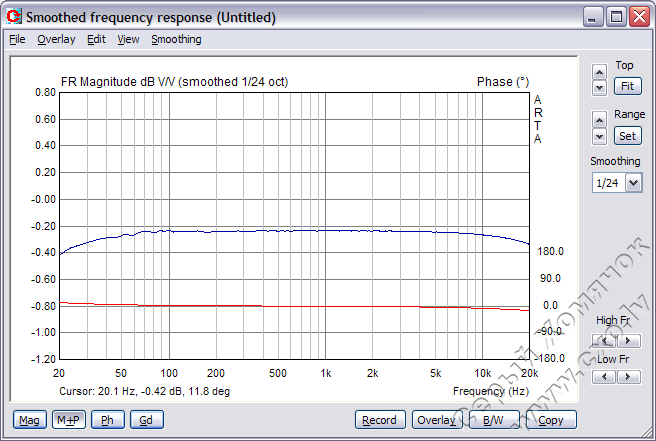The image size is (656, 441).
Task: Click the High Fr left arrow
Action: coord(604,341)
